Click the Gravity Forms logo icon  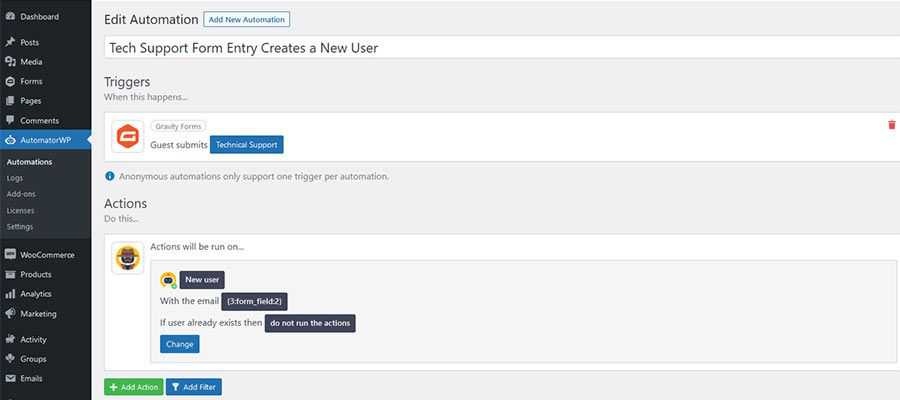coord(127,137)
